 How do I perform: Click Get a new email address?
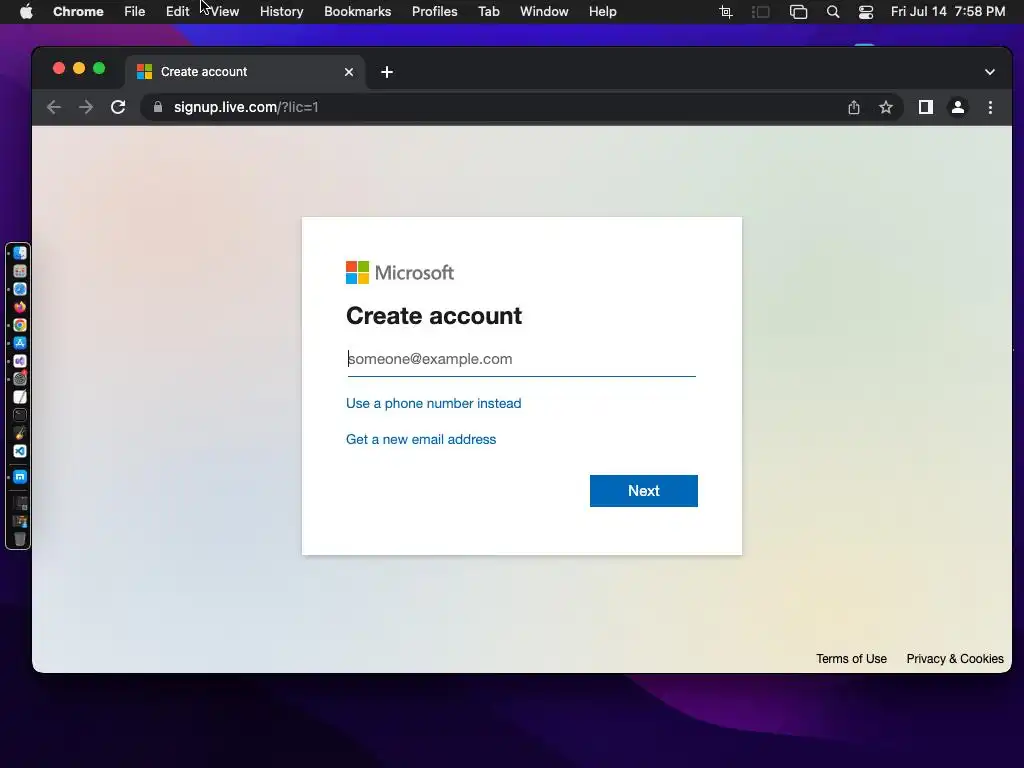point(421,440)
